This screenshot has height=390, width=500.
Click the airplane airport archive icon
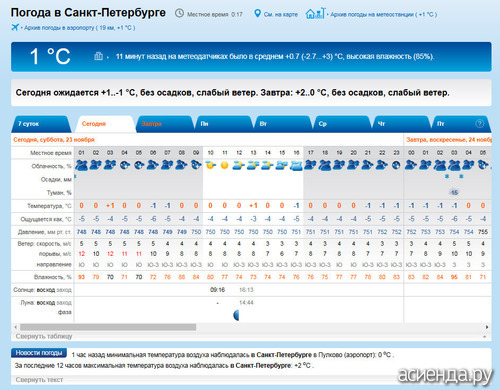pos(15,27)
